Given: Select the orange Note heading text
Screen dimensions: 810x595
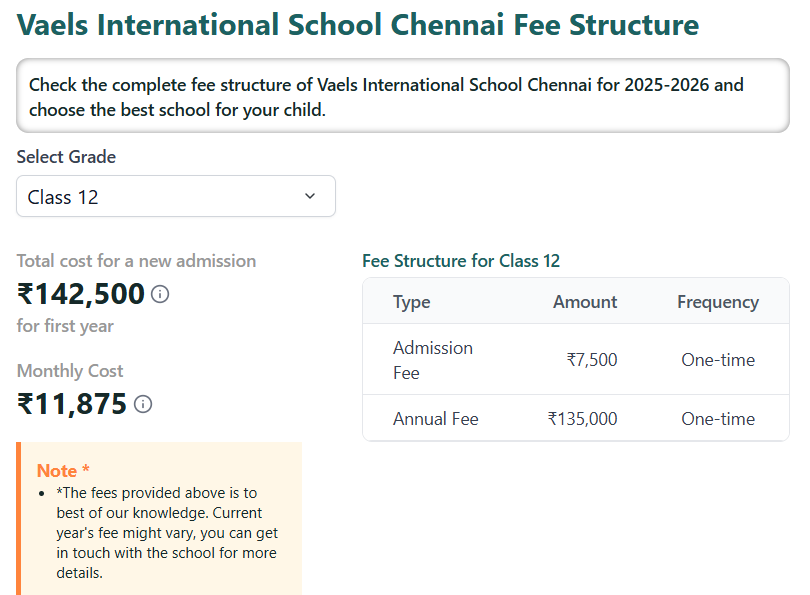Looking at the screenshot, I should click(54, 470).
